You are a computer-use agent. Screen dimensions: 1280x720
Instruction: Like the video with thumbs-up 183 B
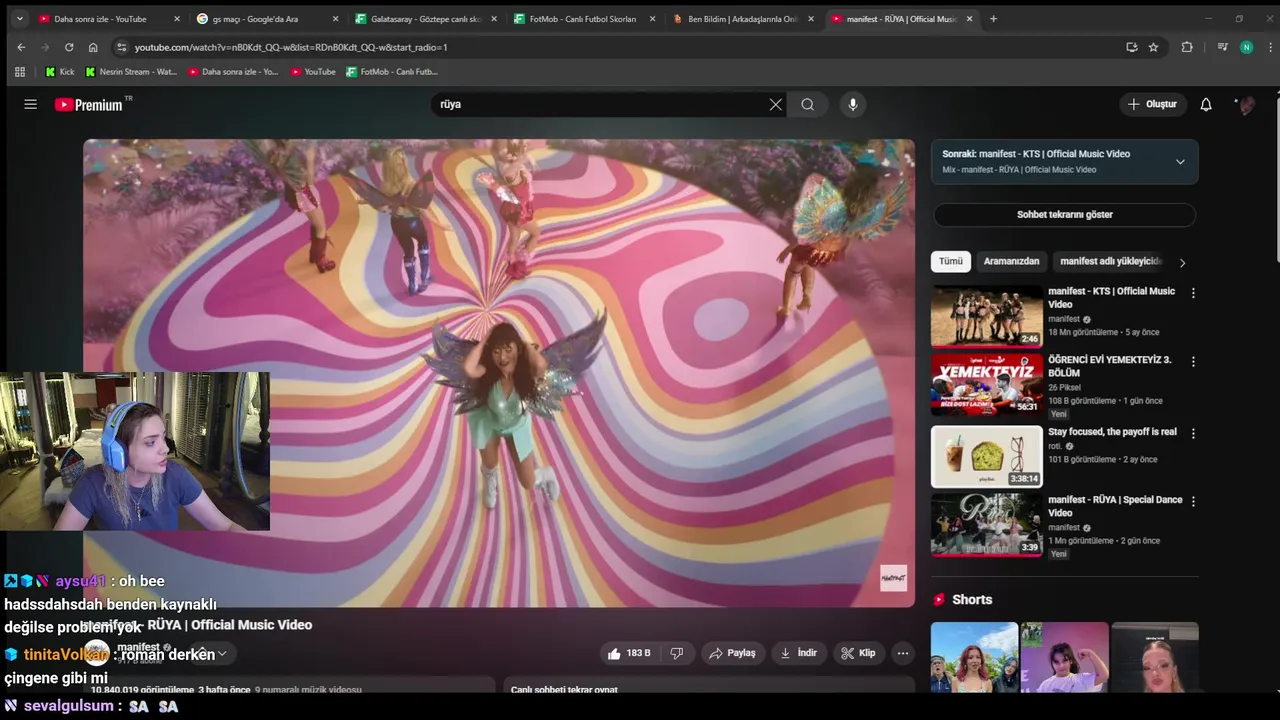click(x=629, y=653)
